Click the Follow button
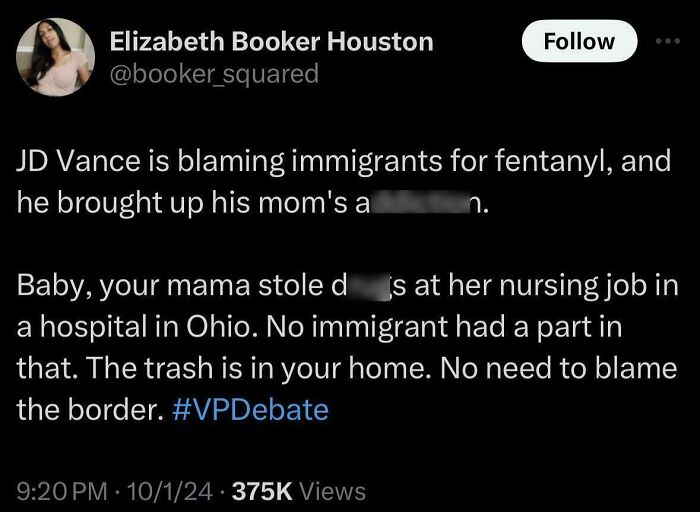The image size is (700, 512). click(579, 41)
